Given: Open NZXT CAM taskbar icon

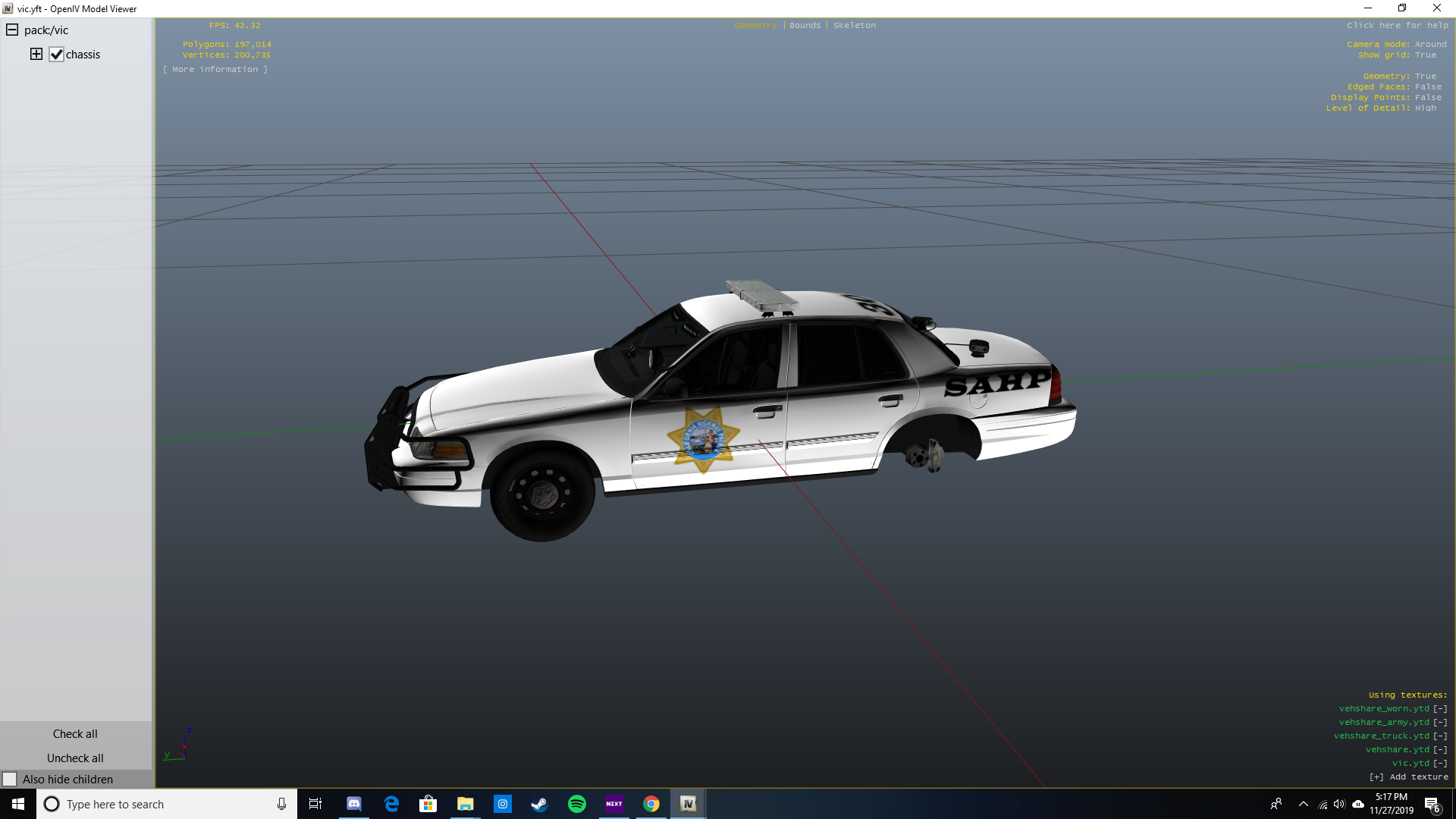Looking at the screenshot, I should point(613,804).
